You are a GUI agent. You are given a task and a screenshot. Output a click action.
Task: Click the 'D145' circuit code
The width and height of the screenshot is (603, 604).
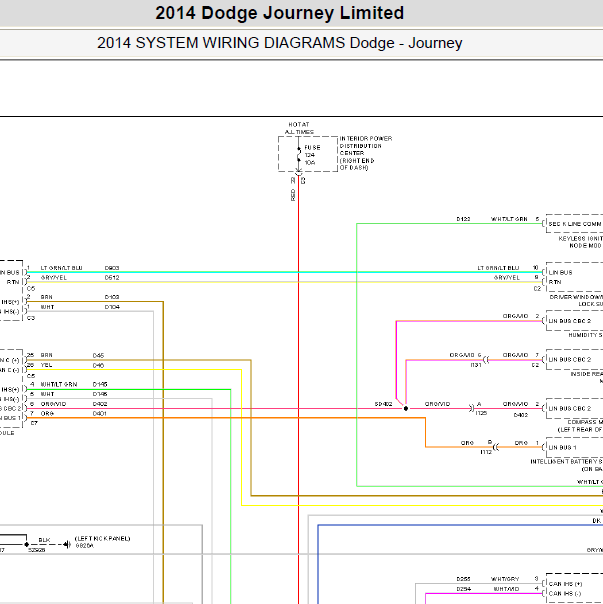coord(100,384)
